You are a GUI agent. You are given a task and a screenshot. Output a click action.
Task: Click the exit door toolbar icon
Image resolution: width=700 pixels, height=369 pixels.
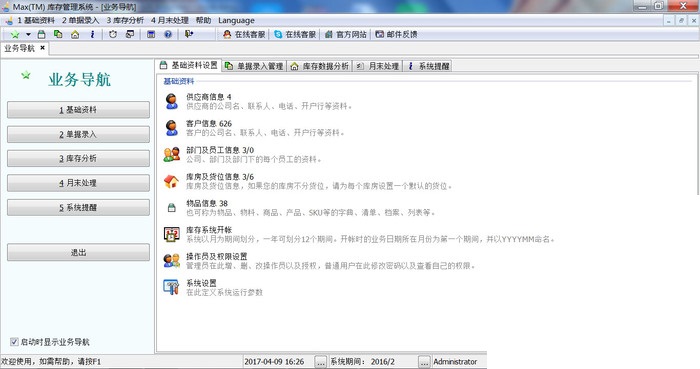coord(189,34)
